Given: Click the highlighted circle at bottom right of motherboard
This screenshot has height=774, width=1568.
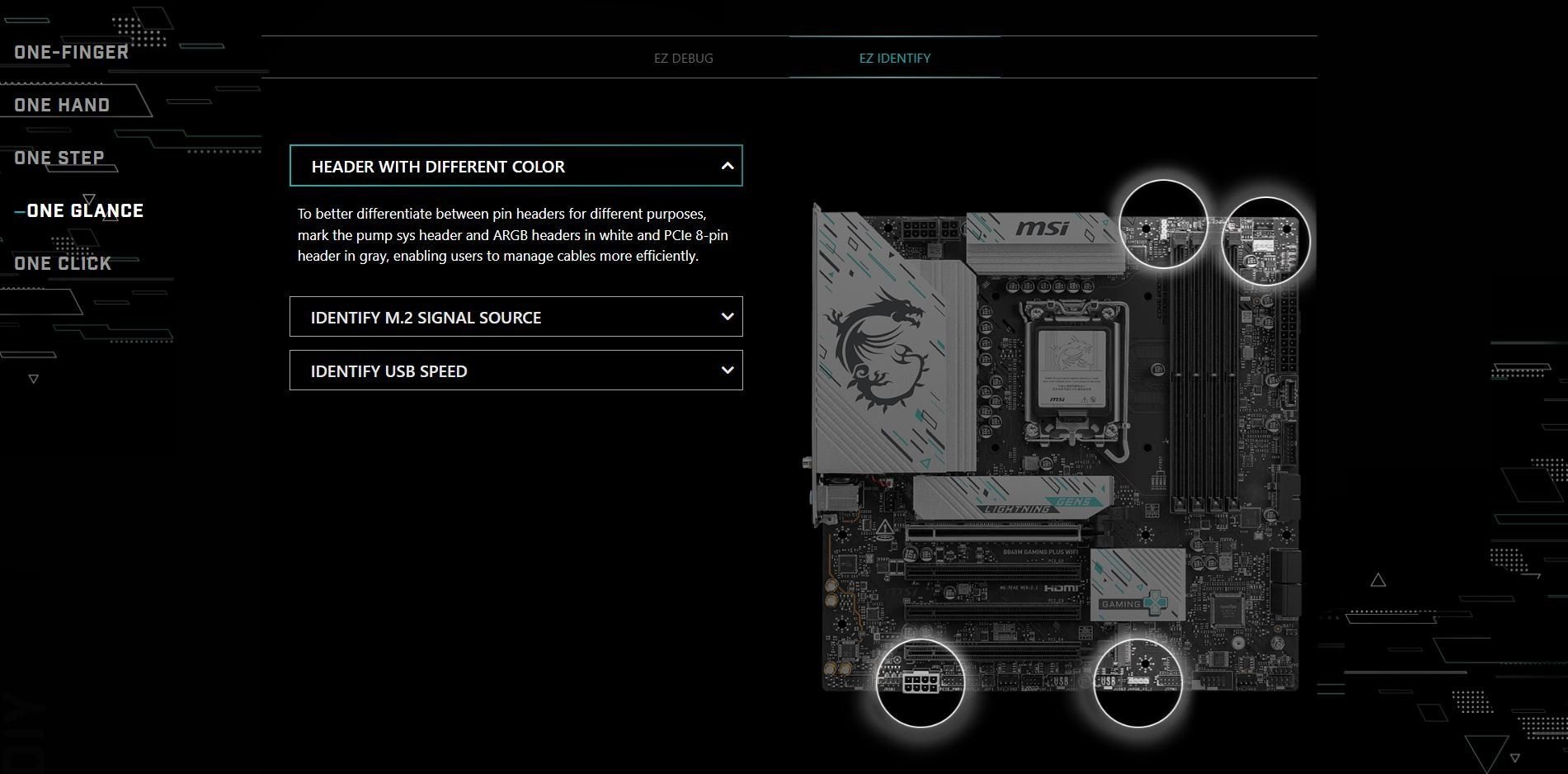Looking at the screenshot, I should (1137, 683).
